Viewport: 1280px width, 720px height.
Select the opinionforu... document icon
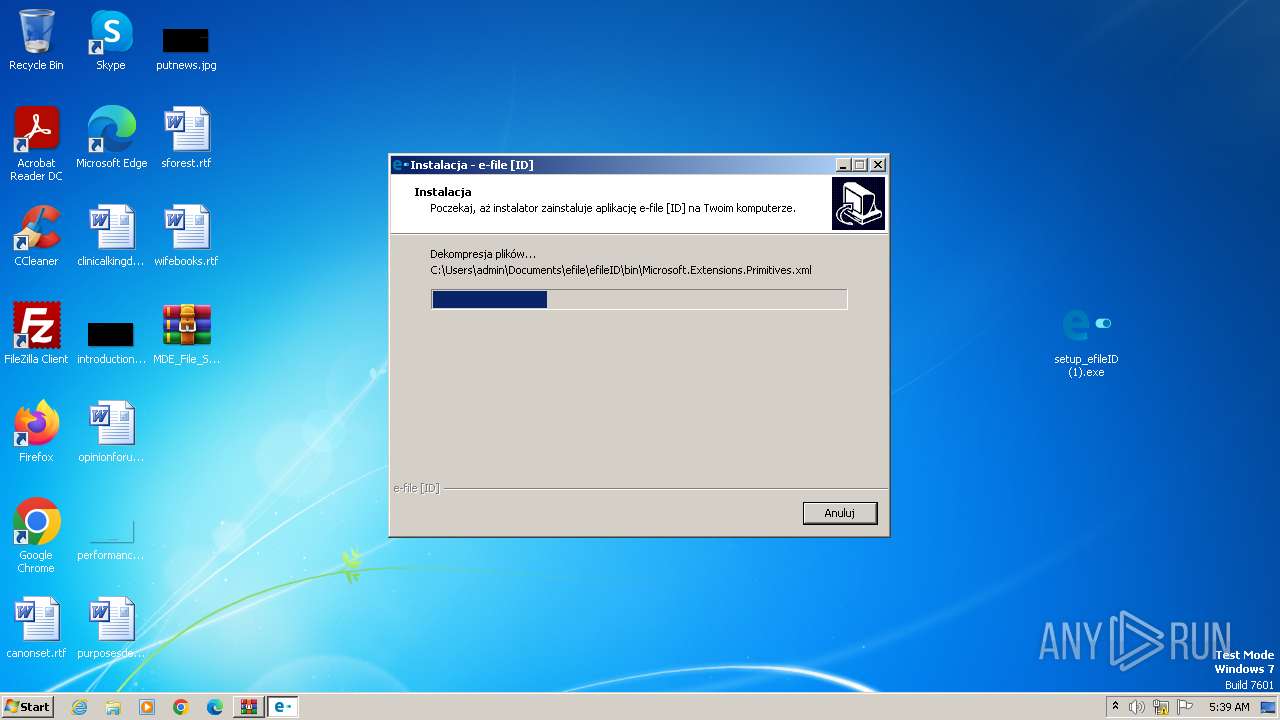pyautogui.click(x=111, y=432)
